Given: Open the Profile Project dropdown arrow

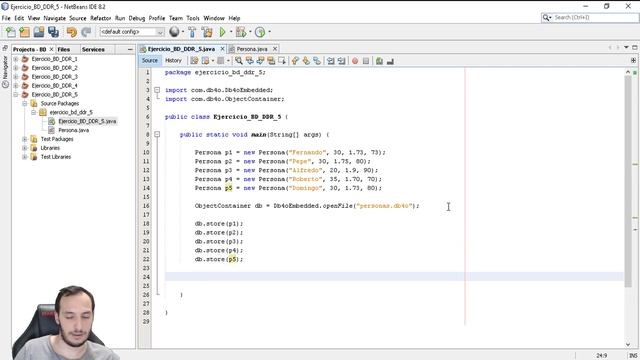Looking at the screenshot, I should click(269, 32).
